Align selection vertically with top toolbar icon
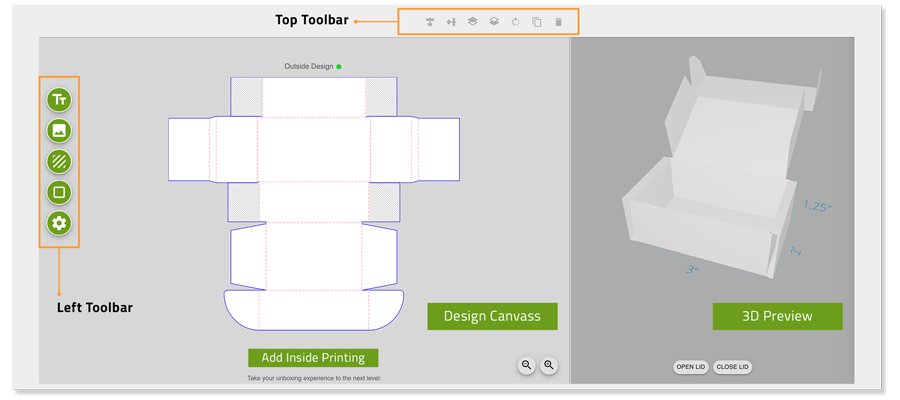This screenshot has height=400, width=900. point(430,22)
